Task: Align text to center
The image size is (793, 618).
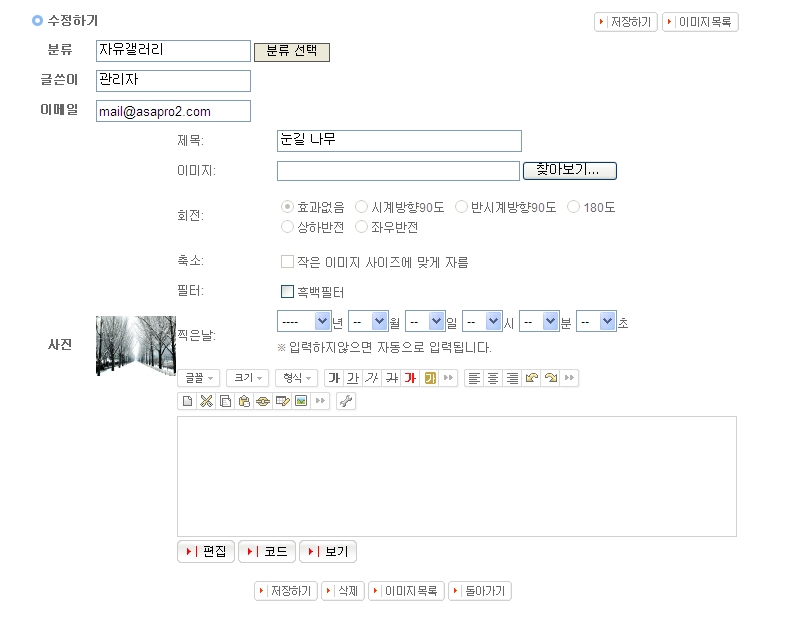Action: point(493,378)
